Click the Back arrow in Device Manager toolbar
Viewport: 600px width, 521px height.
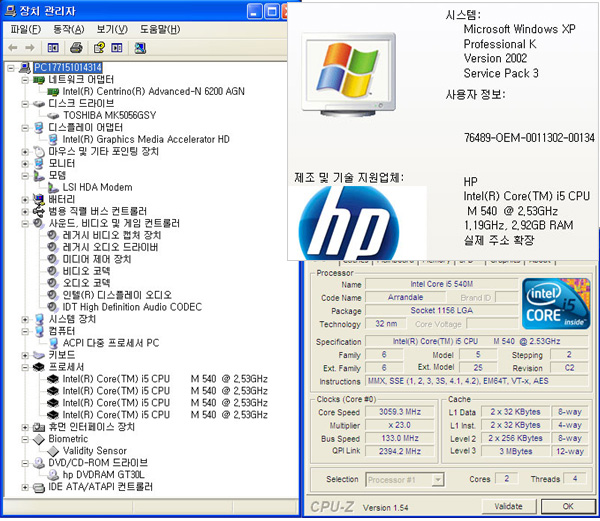[13, 48]
